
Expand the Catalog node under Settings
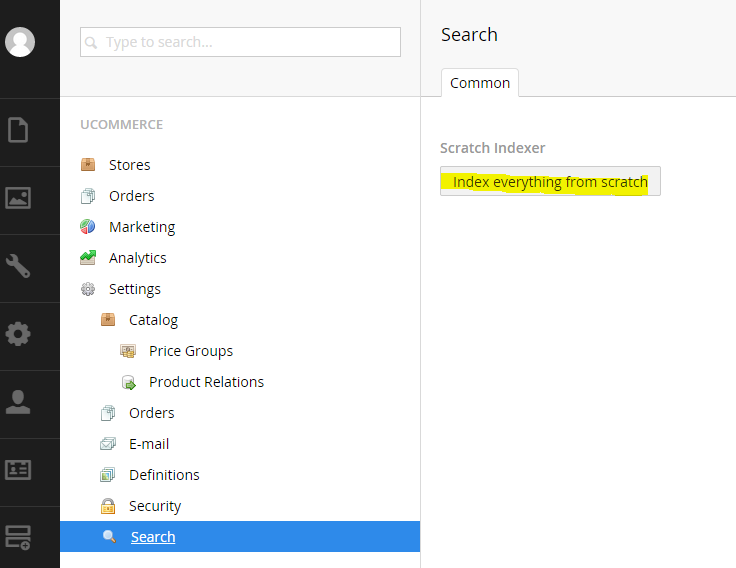(x=153, y=320)
